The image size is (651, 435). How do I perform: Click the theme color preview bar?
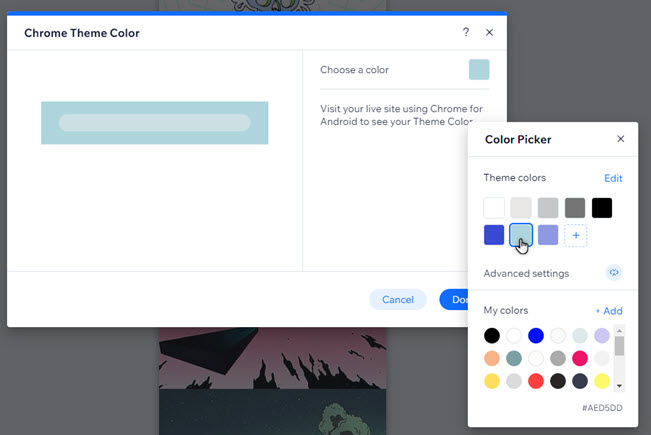[x=154, y=123]
